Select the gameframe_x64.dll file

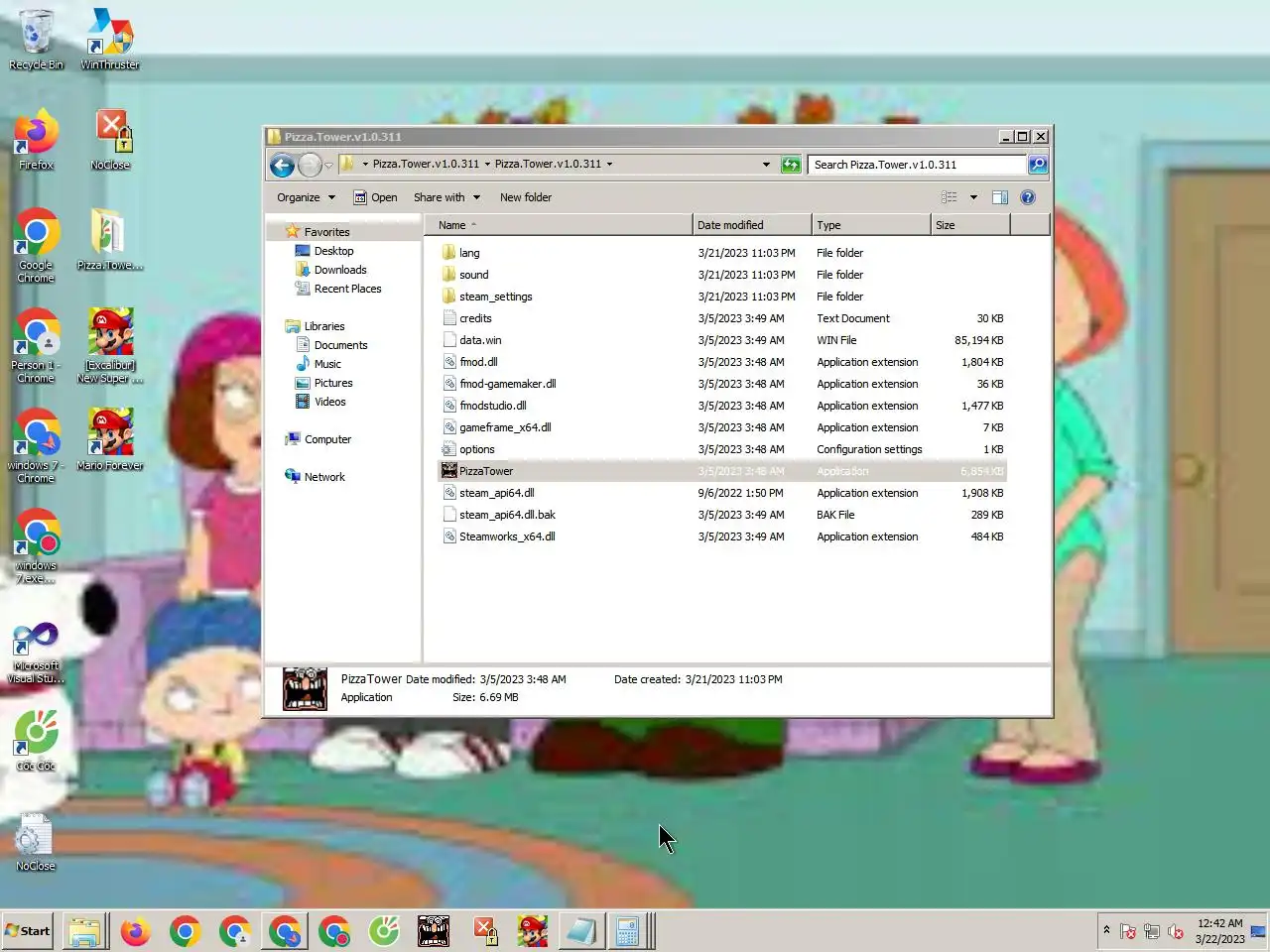coord(505,427)
